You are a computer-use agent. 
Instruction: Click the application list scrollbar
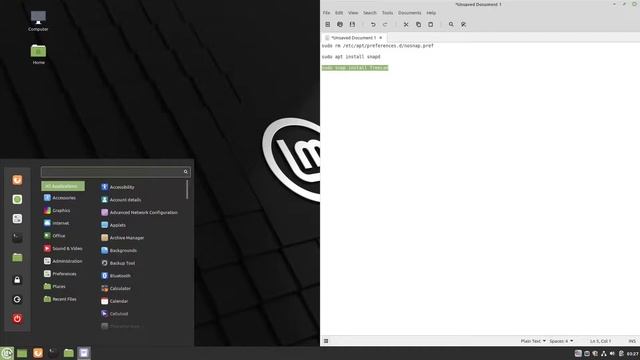point(187,190)
